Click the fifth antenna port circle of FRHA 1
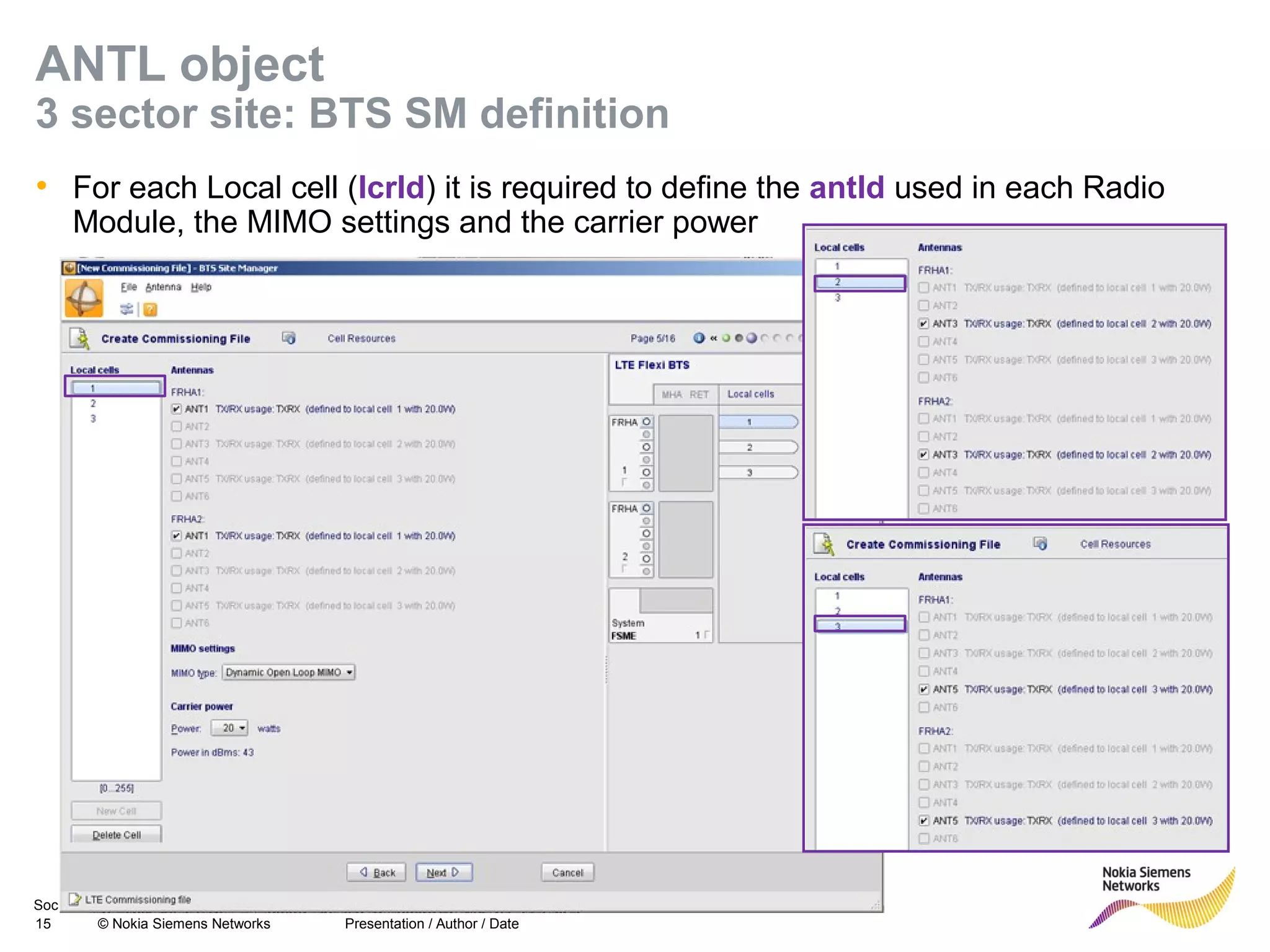Viewport: 1270px width, 952px height. tap(646, 472)
